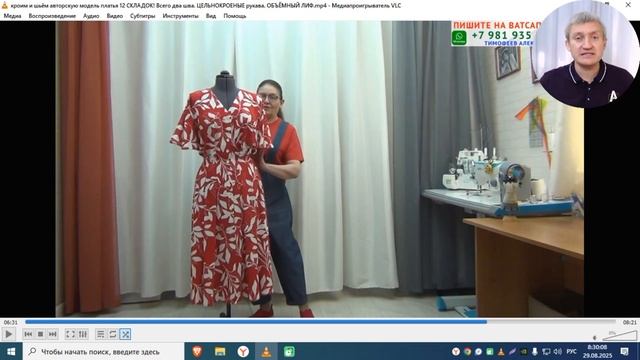Open the Видео menu

[115, 16]
